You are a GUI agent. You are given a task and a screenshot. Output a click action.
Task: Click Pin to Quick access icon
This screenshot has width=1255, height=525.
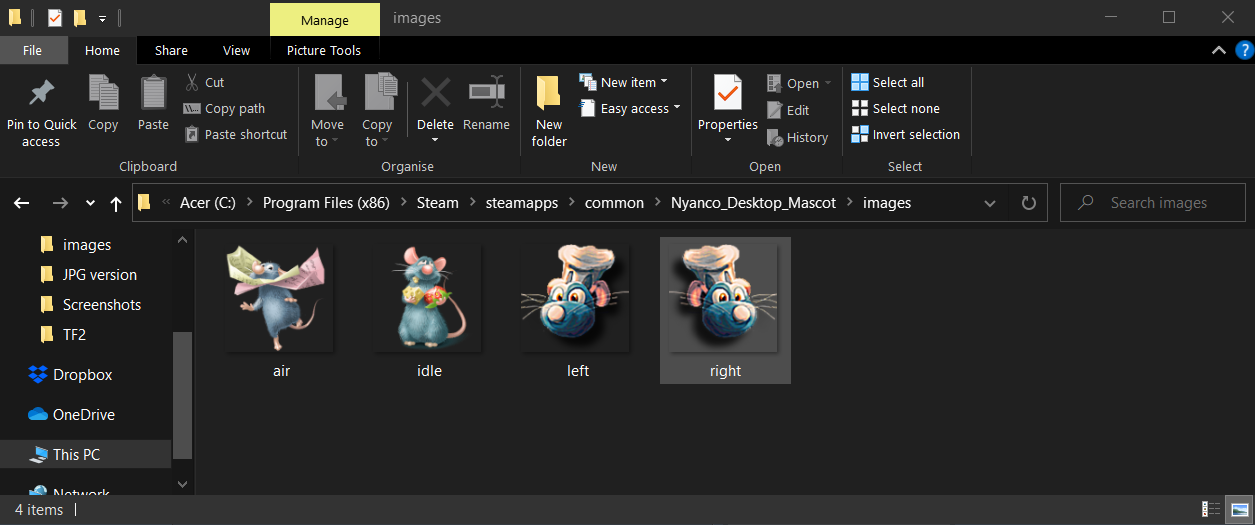click(x=41, y=94)
